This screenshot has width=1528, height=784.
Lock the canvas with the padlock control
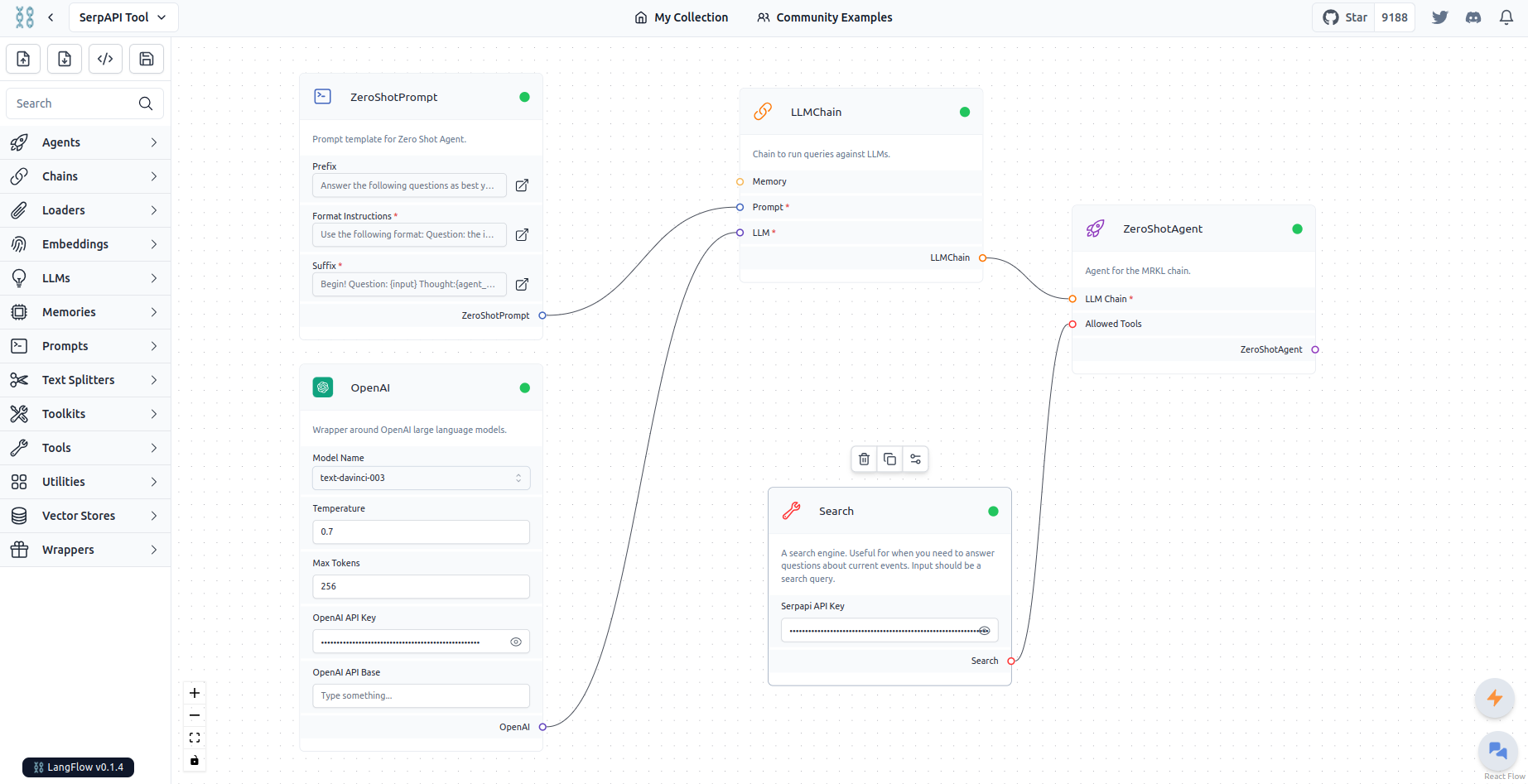tap(195, 760)
